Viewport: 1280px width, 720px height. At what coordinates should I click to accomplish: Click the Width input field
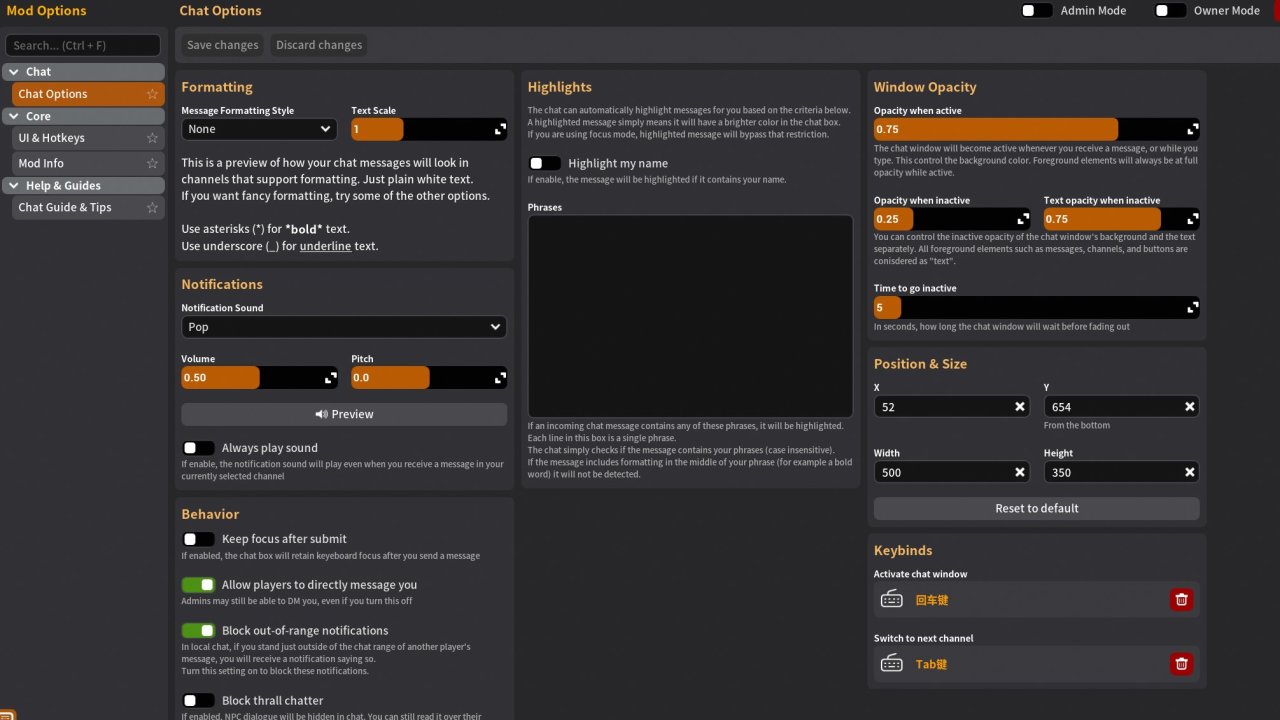tap(952, 472)
